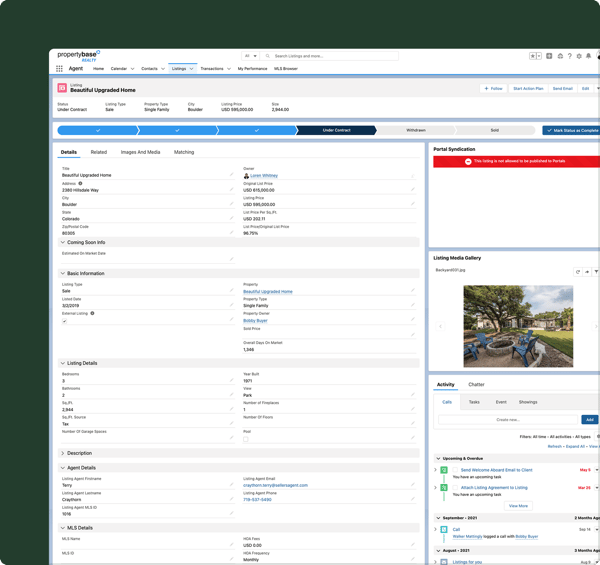This screenshot has height=565, width=600.
Task: Click the Create new activity field
Action: [508, 420]
